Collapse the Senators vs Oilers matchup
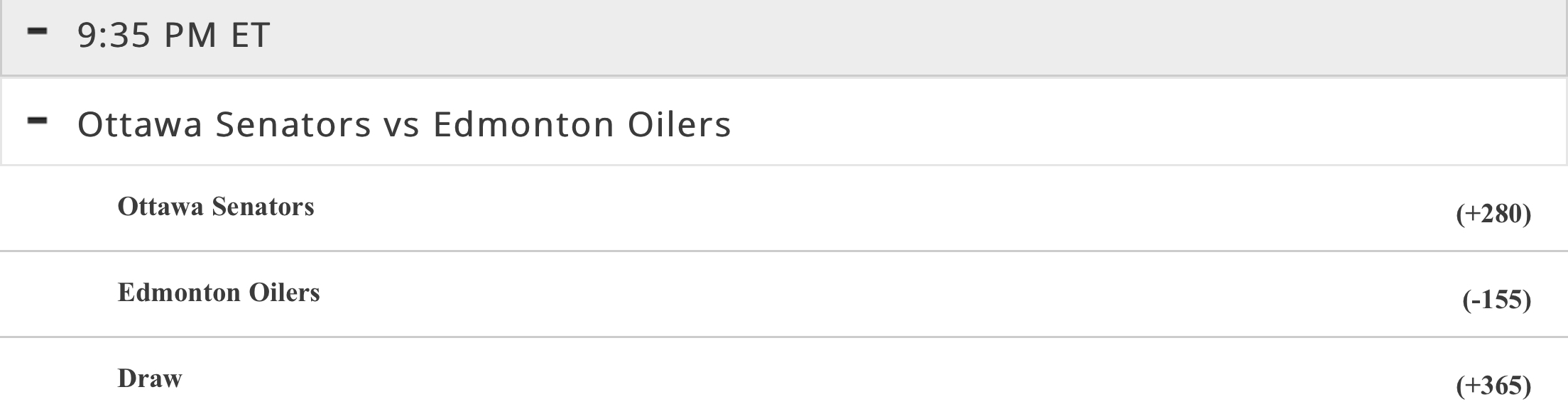1568x419 pixels. tap(37, 122)
